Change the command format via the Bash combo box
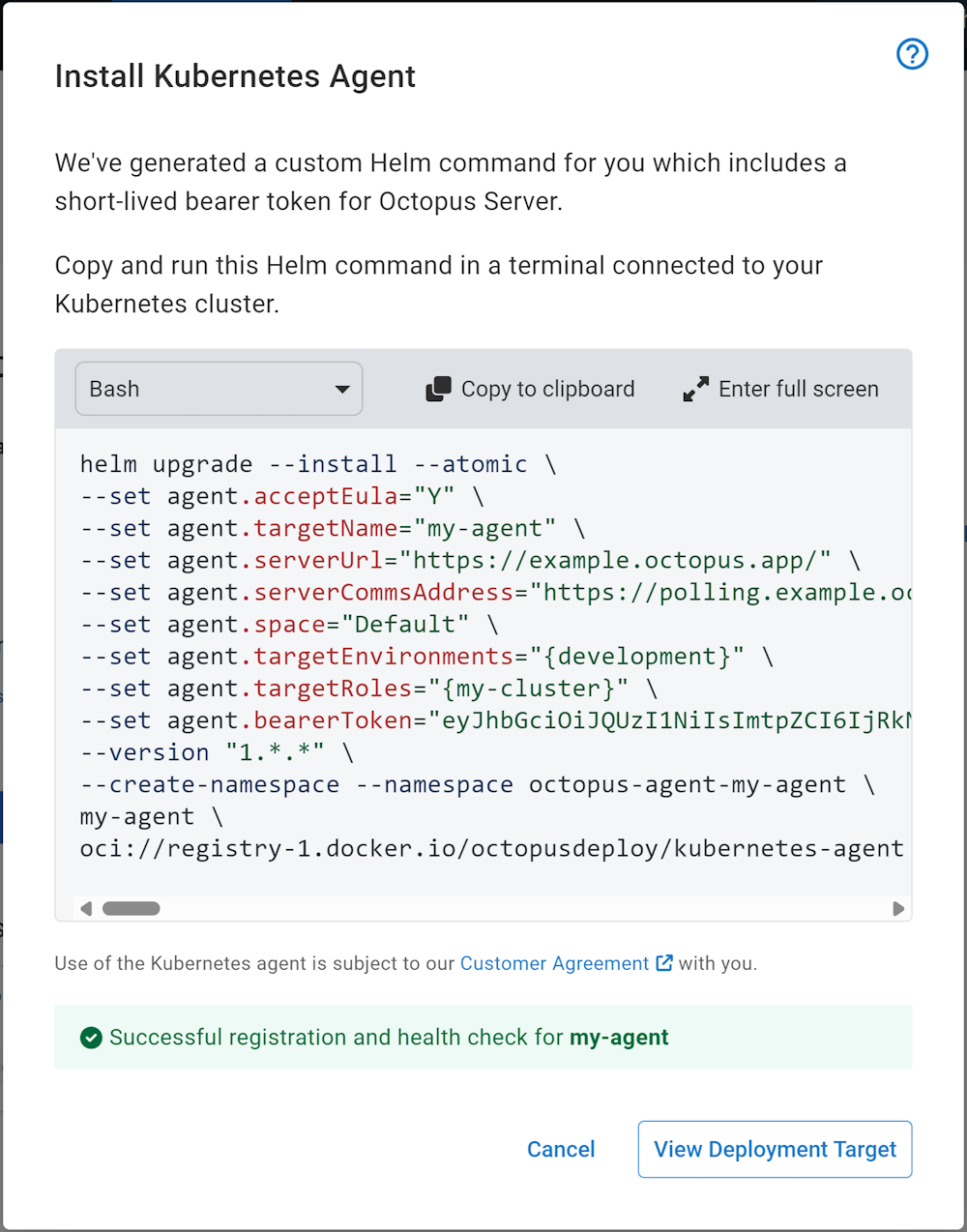967x1232 pixels. click(218, 388)
